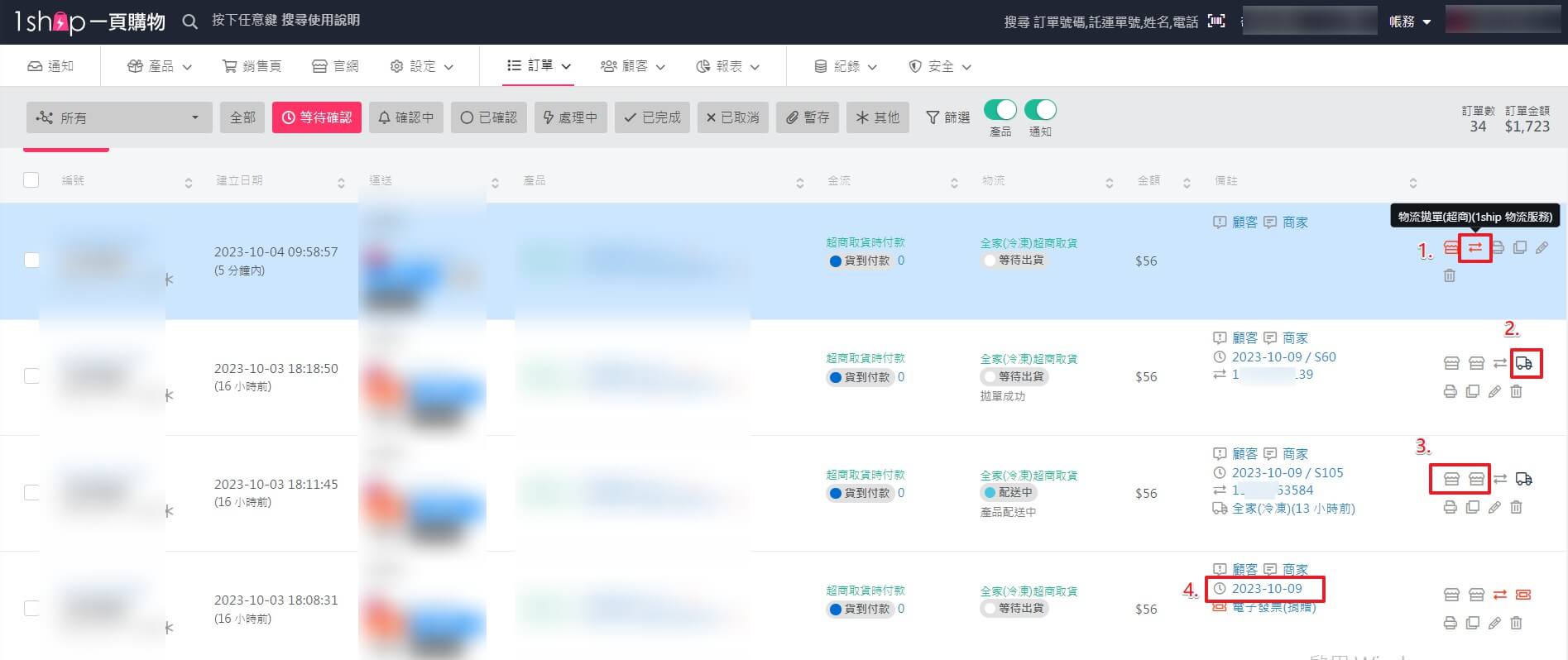Click the order search input field

[1100, 22]
